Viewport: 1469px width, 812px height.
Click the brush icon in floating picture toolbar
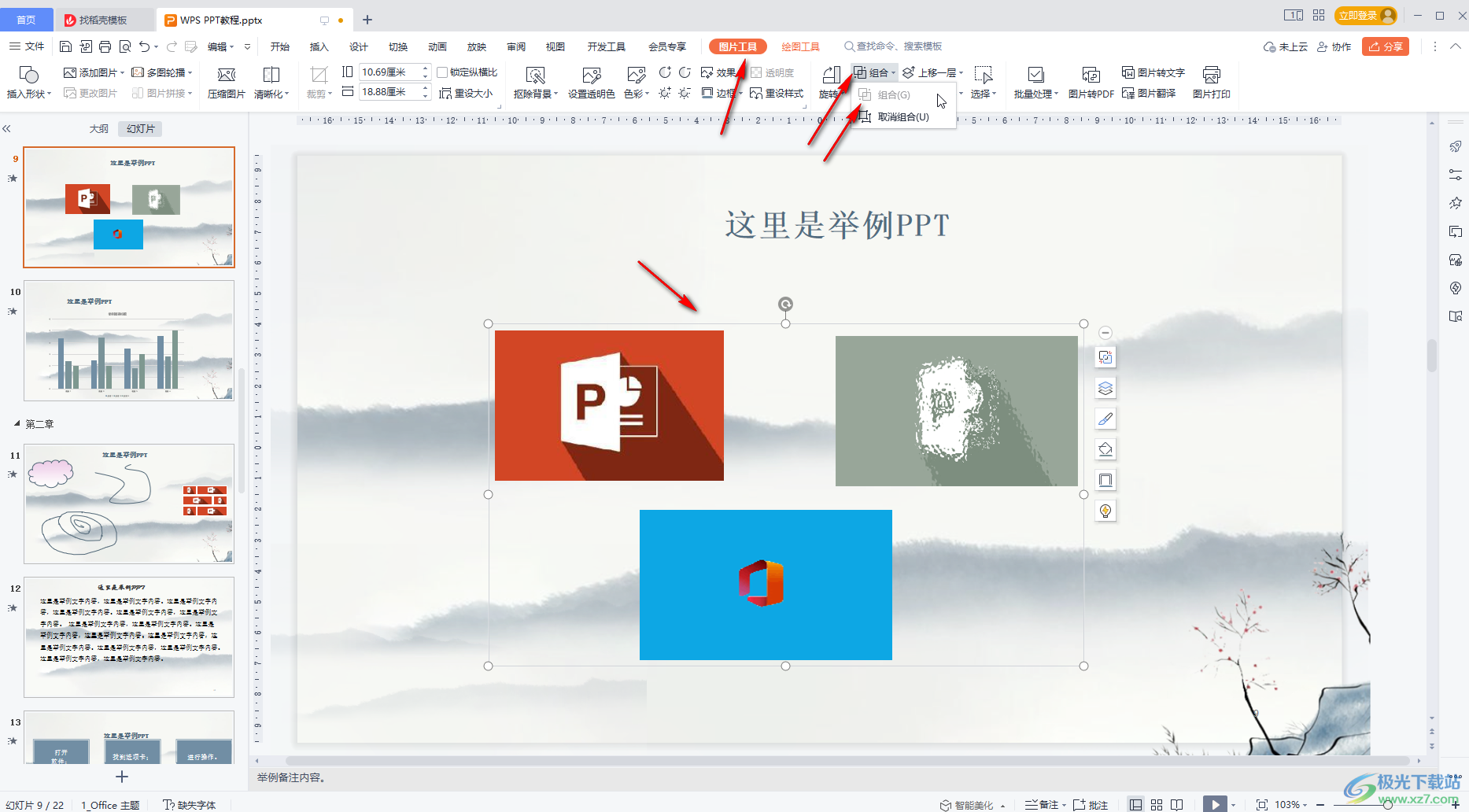[x=1105, y=419]
